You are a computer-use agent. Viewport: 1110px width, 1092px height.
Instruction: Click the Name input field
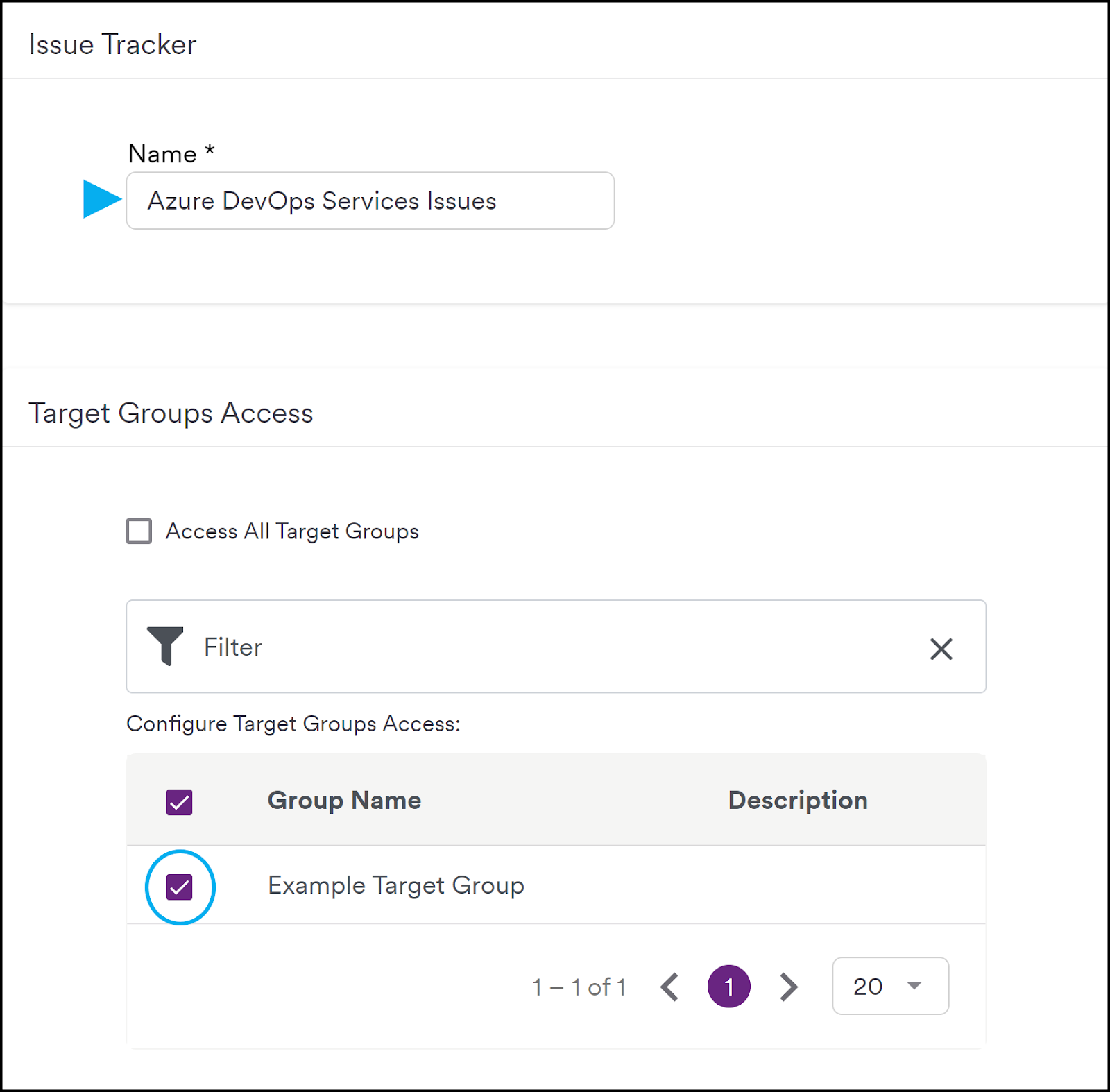point(370,201)
